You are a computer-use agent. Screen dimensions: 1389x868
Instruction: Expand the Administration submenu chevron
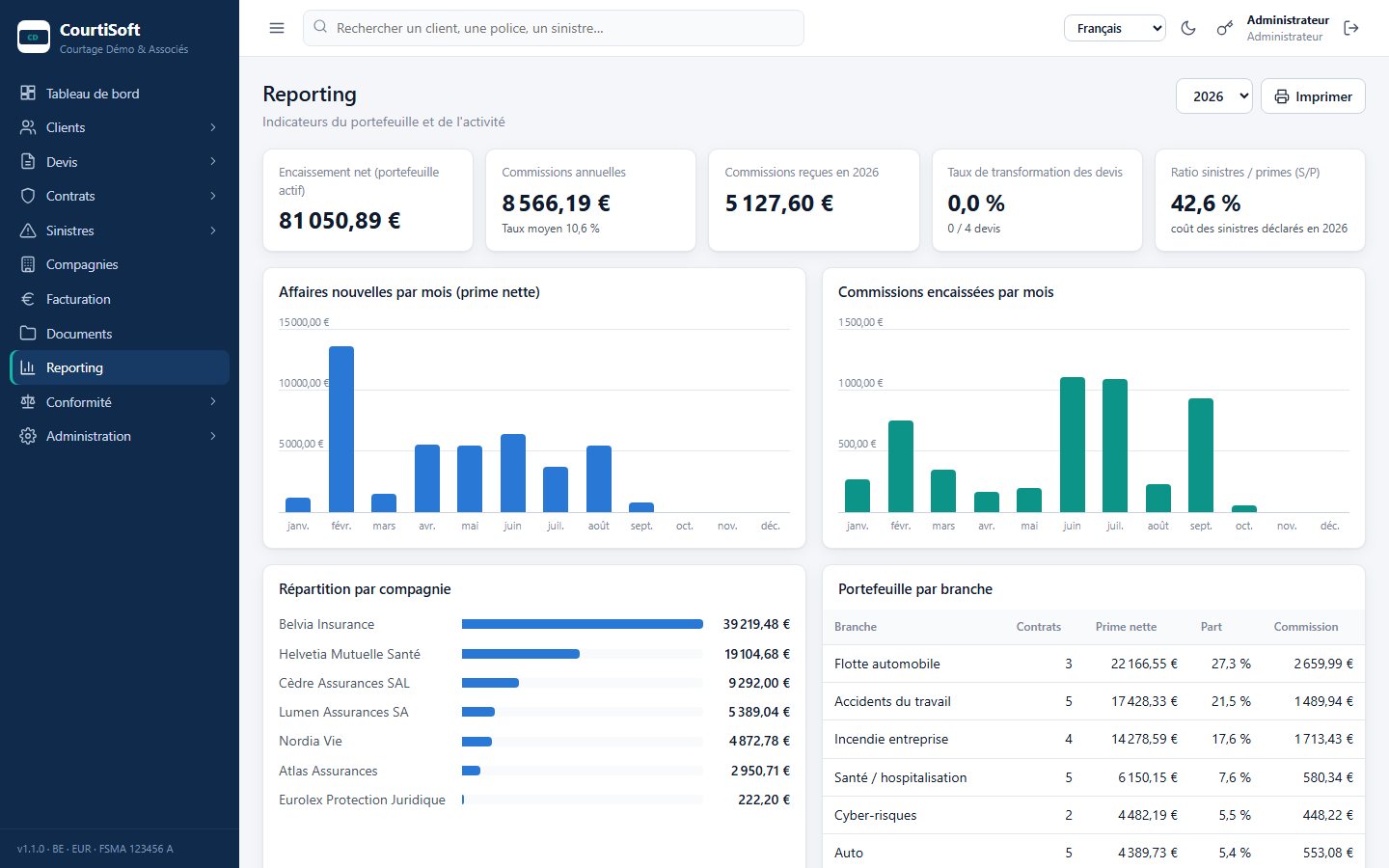(213, 436)
